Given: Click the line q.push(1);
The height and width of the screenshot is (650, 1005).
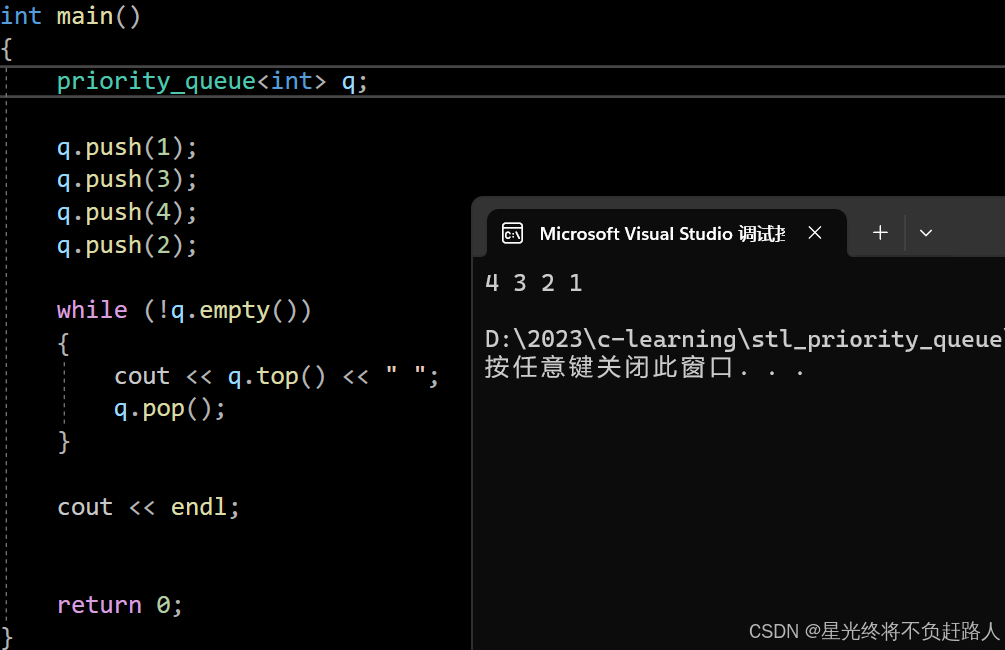Looking at the screenshot, I should coord(127,147).
